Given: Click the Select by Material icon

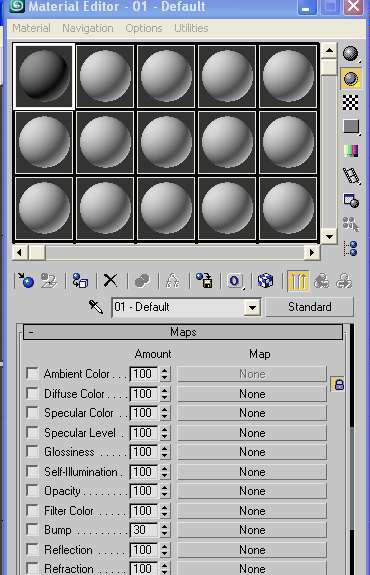Looking at the screenshot, I should pyautogui.click(x=351, y=224).
